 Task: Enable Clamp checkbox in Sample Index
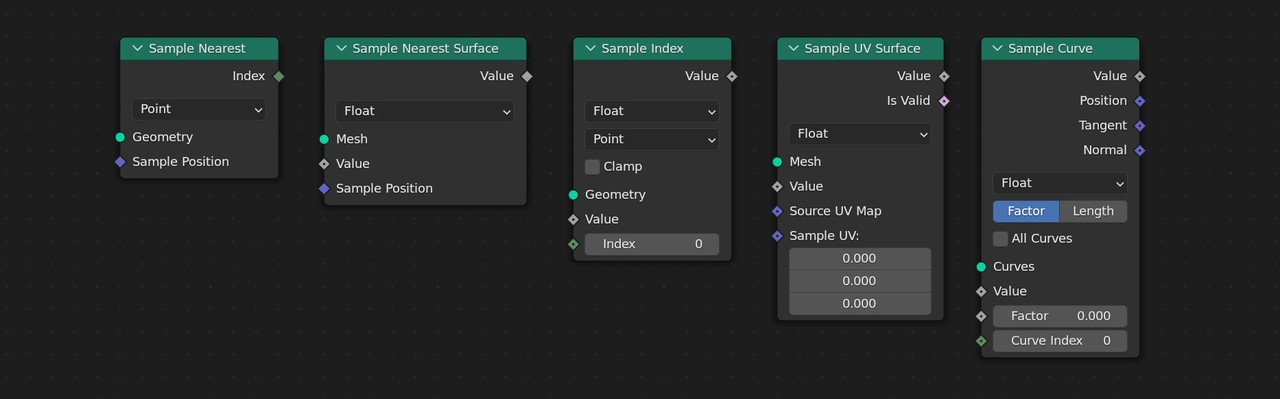[592, 167]
